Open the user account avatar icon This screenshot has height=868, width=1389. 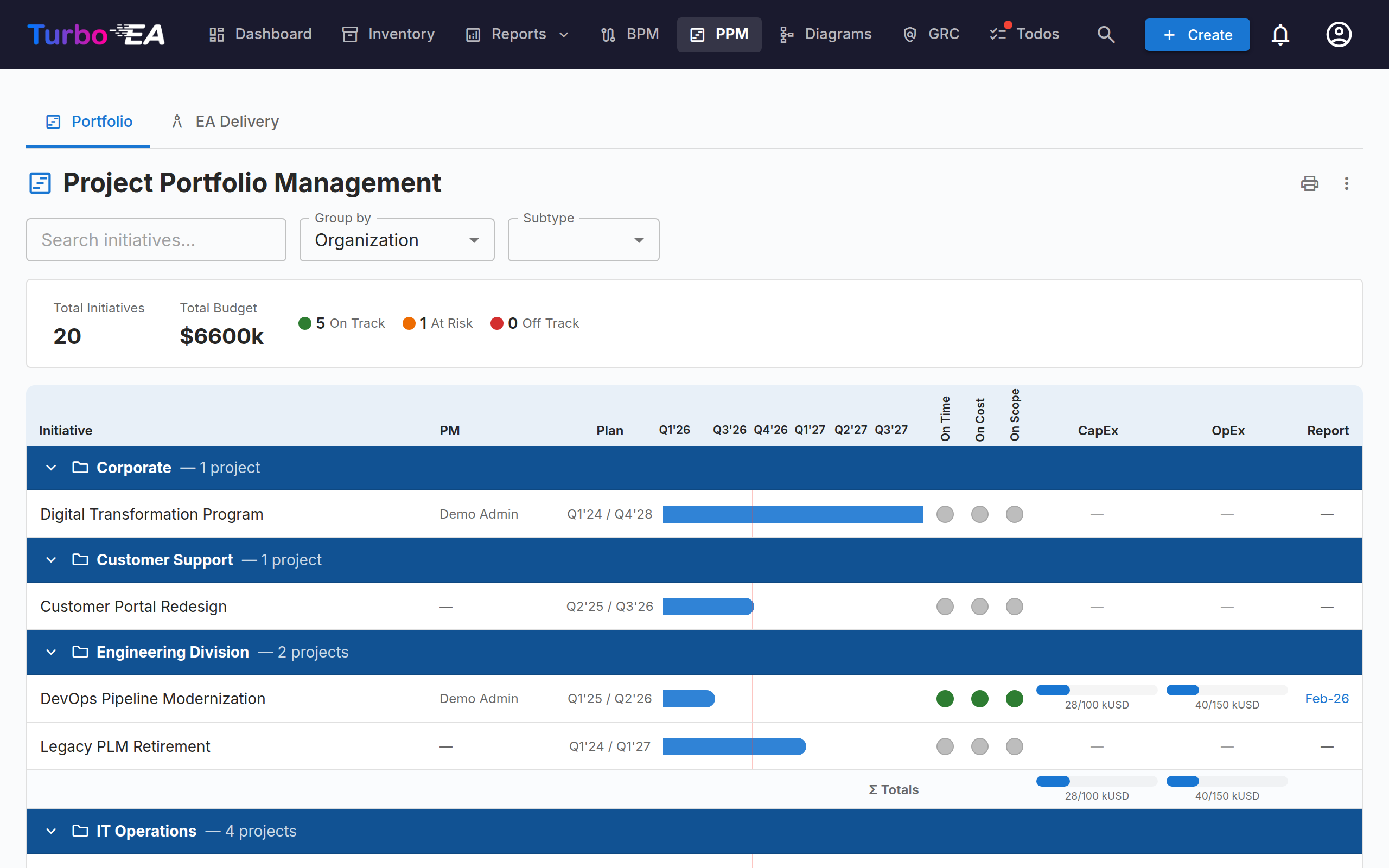pos(1339,34)
